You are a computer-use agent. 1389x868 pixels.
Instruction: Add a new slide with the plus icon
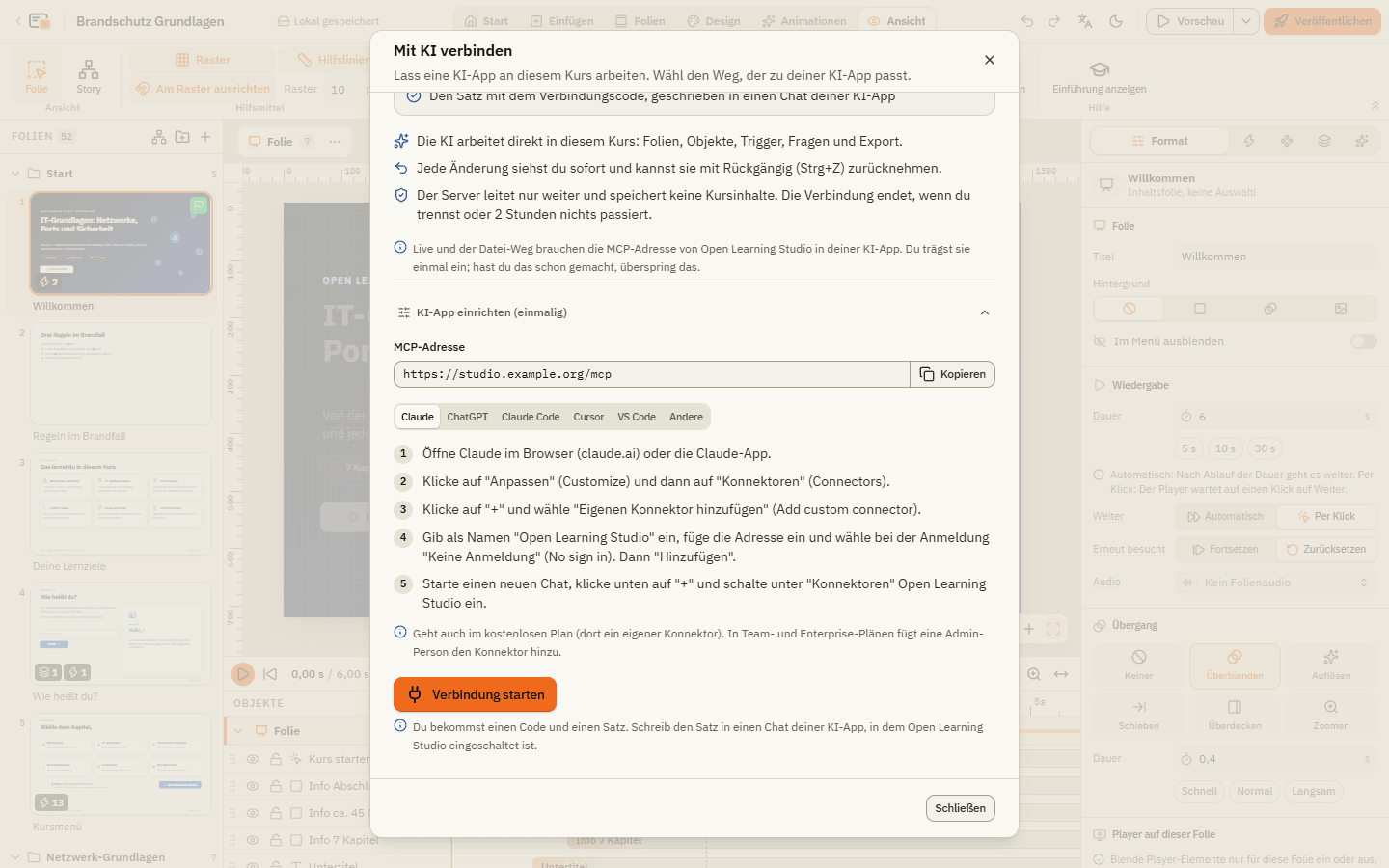pyautogui.click(x=205, y=137)
